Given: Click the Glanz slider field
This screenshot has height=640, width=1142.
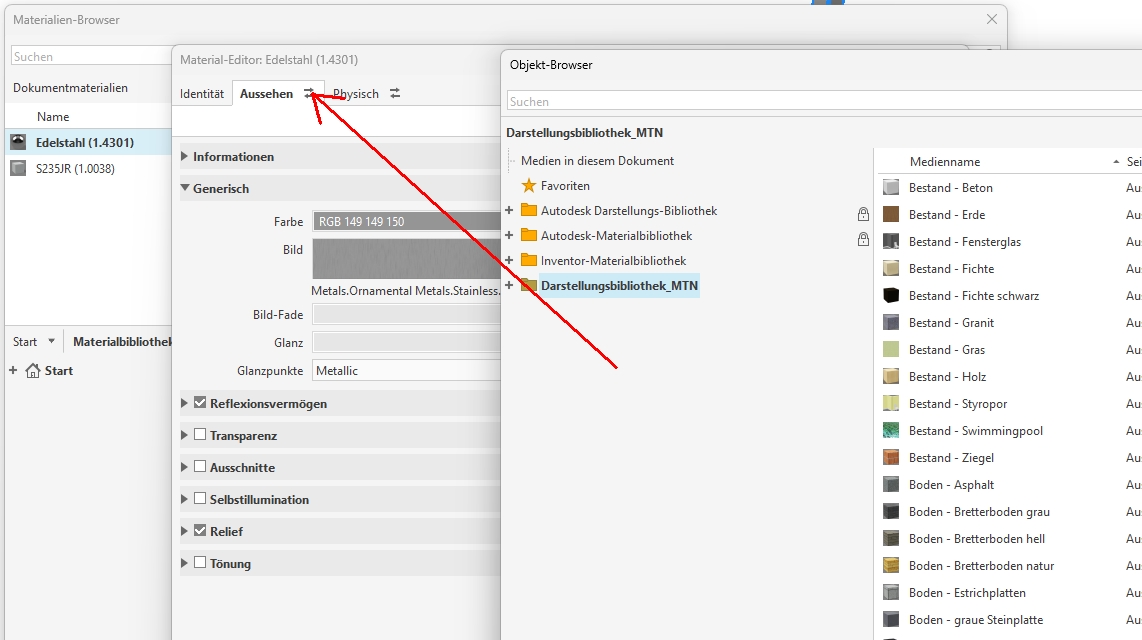Looking at the screenshot, I should pyautogui.click(x=406, y=342).
